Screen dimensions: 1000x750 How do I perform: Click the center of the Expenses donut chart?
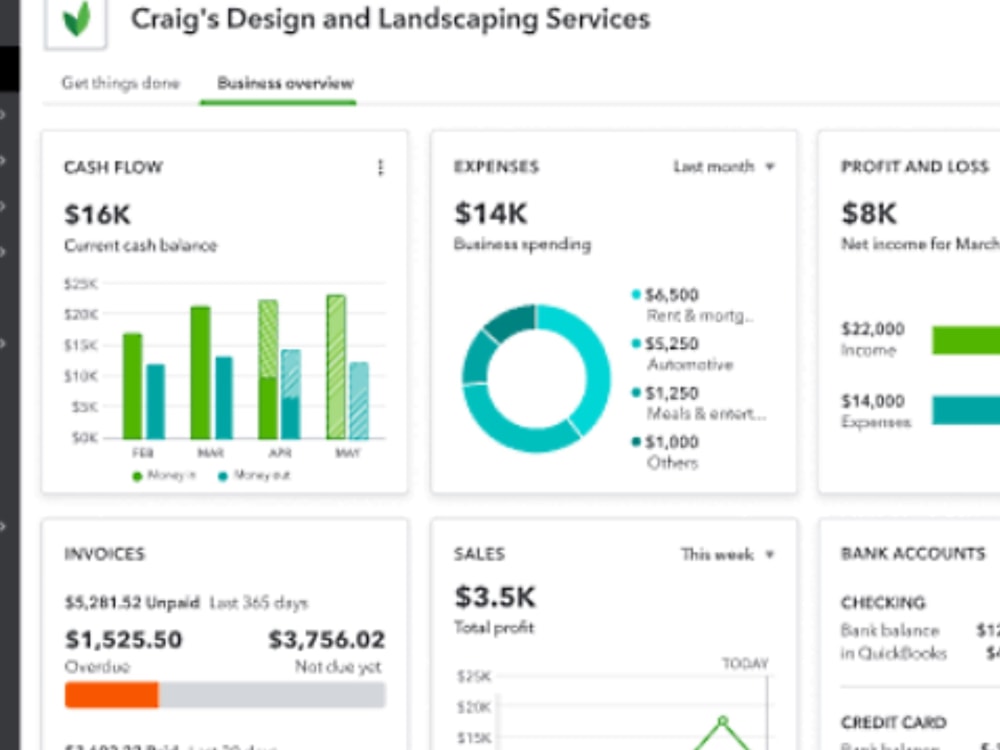tap(535, 378)
